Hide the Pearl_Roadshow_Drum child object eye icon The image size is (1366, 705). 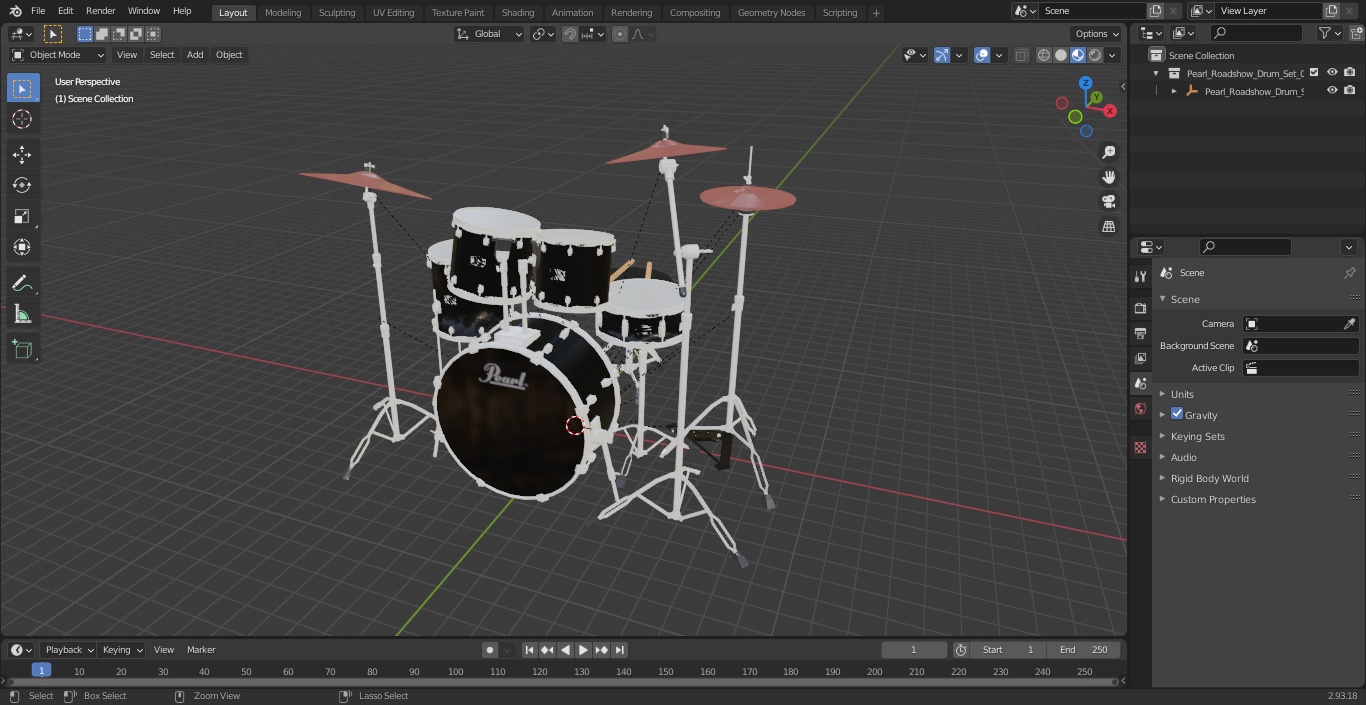pyautogui.click(x=1332, y=91)
